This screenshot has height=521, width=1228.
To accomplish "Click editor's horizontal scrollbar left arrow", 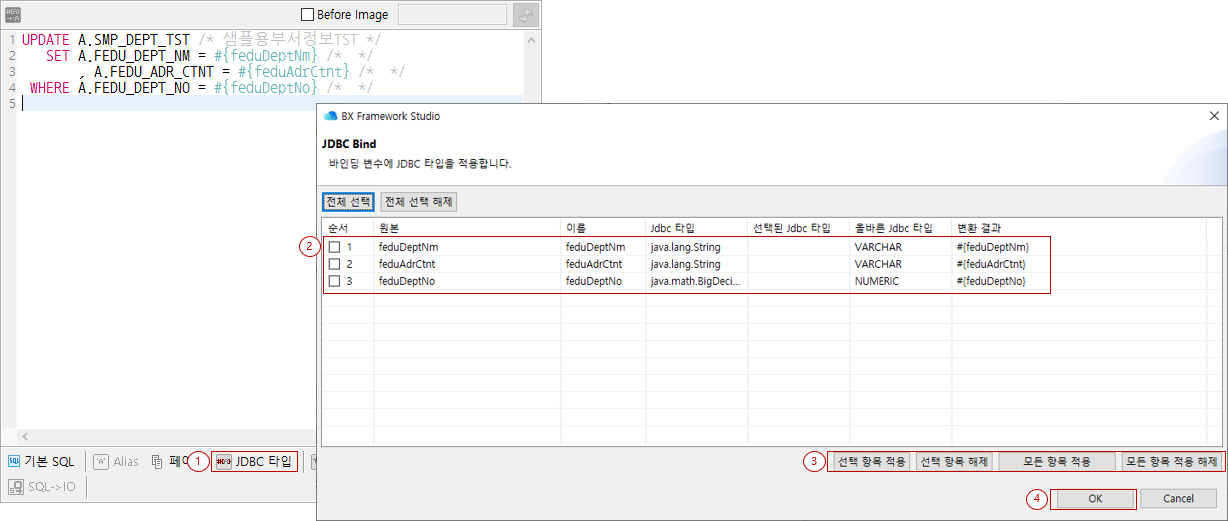I will [24, 437].
